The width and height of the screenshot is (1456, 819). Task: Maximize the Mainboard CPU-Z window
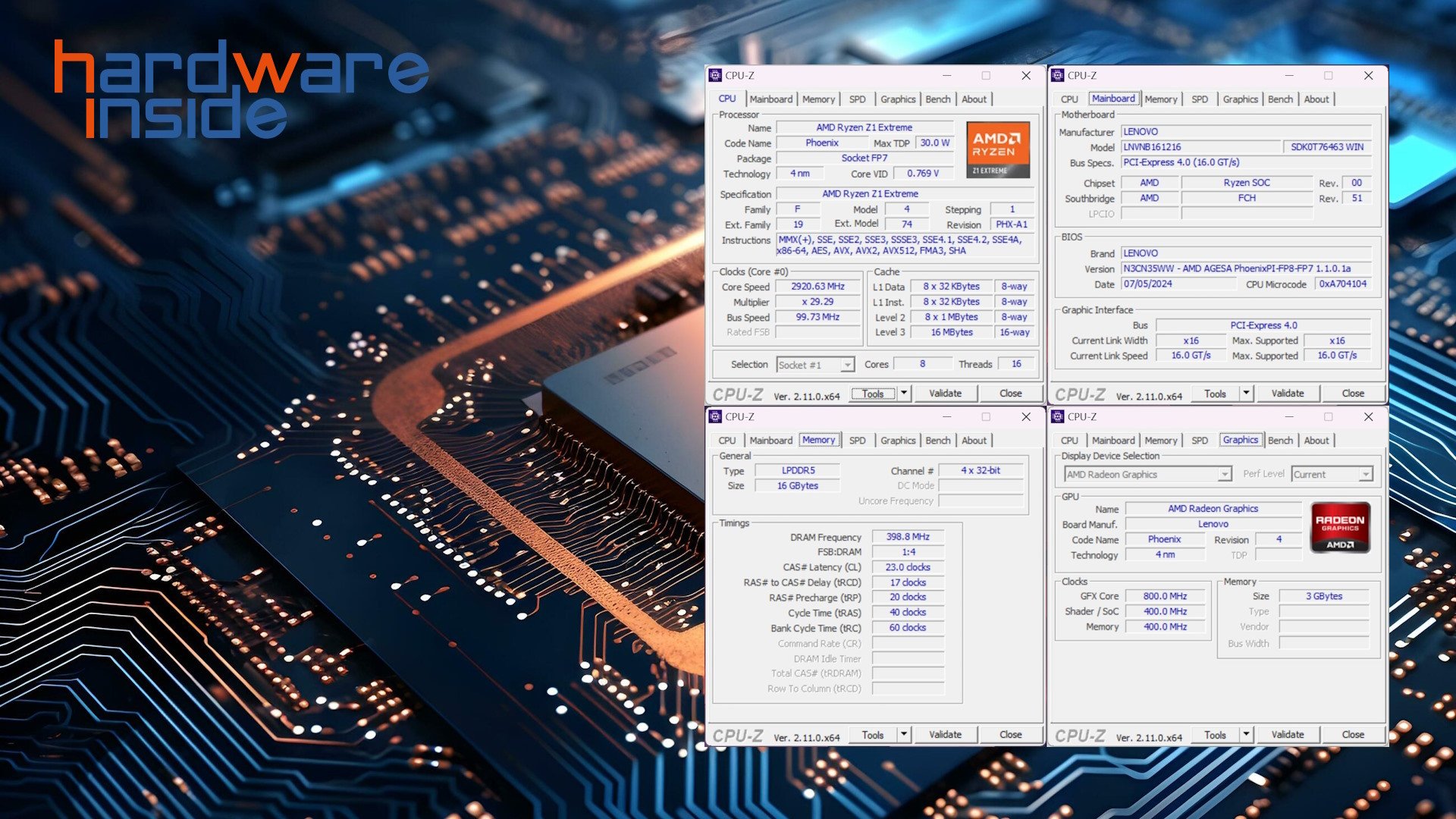(x=1328, y=75)
